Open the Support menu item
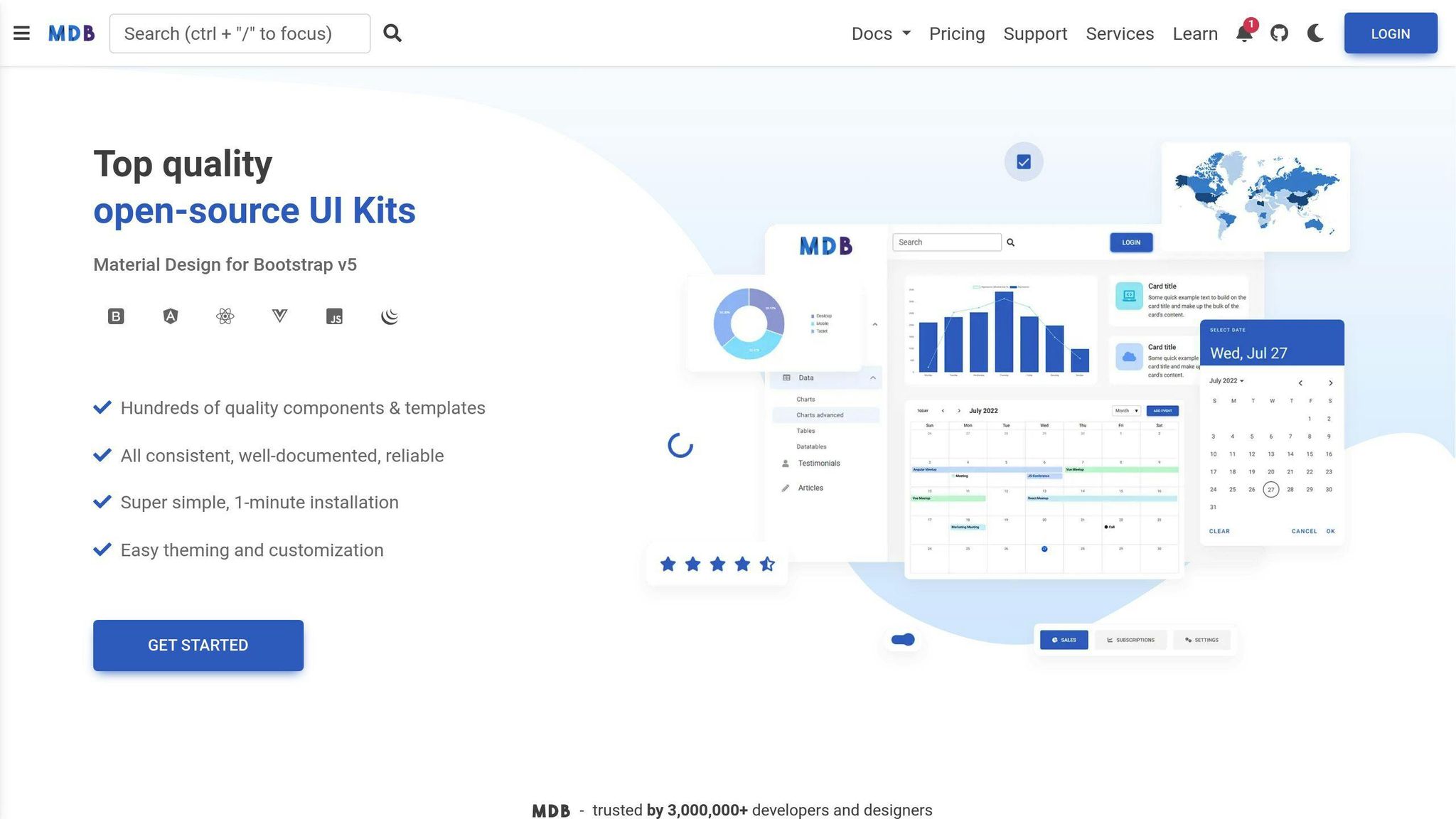Screen dimensions: 1456x819 coord(1035,33)
